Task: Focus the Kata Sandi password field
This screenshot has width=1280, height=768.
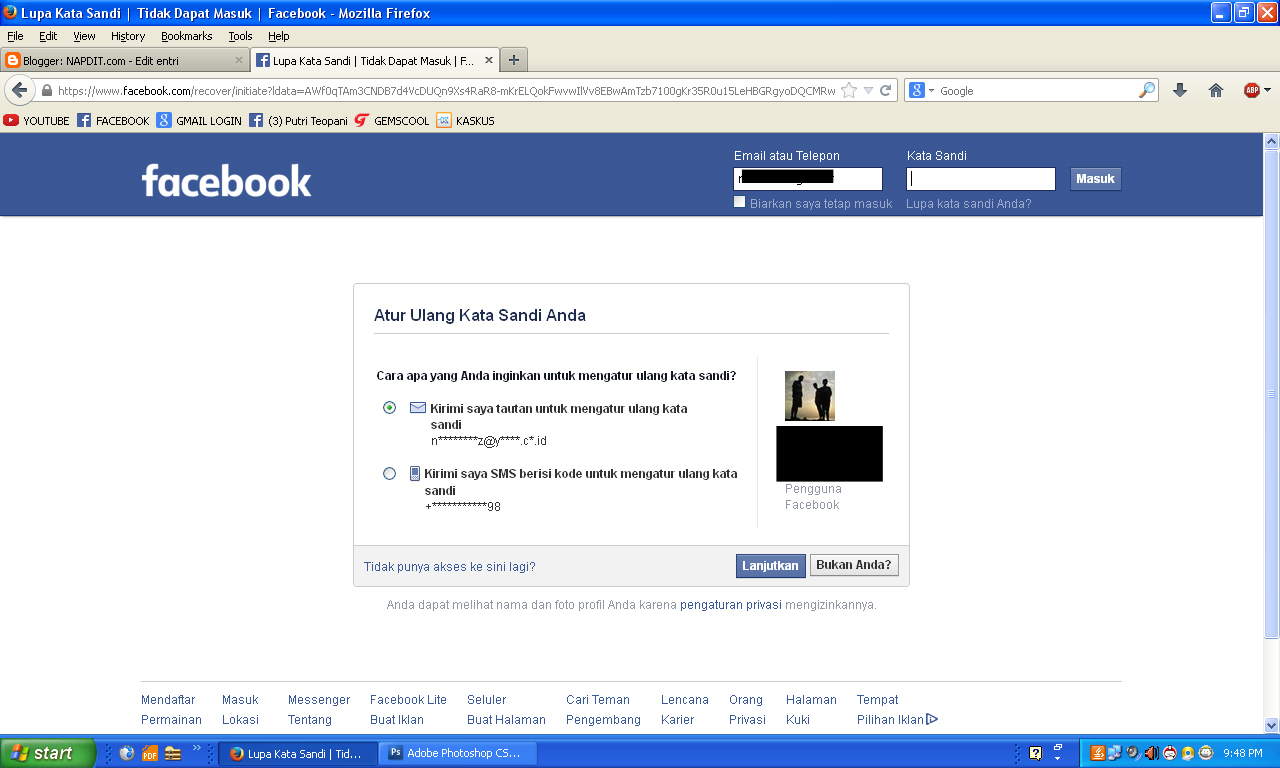Action: pyautogui.click(x=981, y=179)
